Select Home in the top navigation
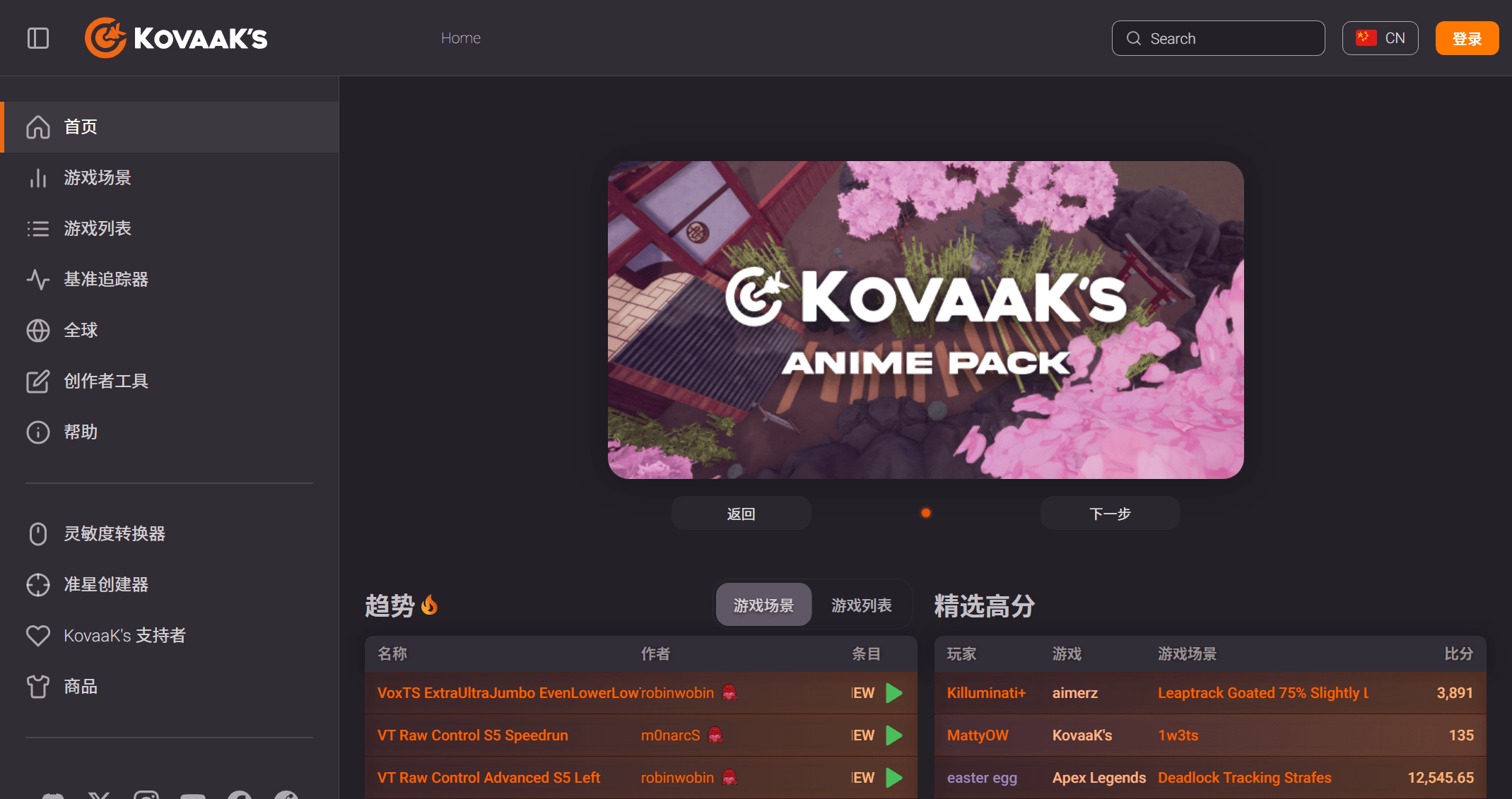This screenshot has width=1512, height=799. tap(460, 37)
